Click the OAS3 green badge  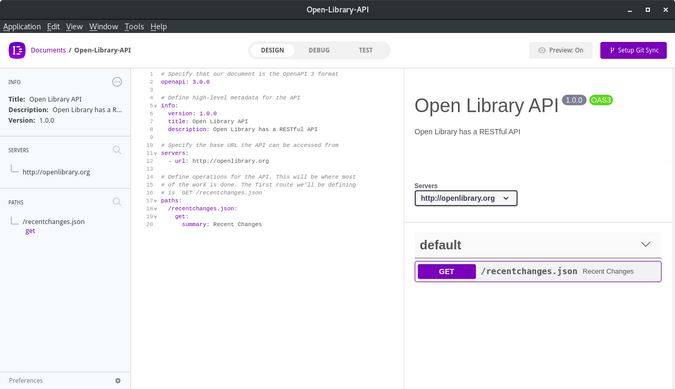[601, 100]
